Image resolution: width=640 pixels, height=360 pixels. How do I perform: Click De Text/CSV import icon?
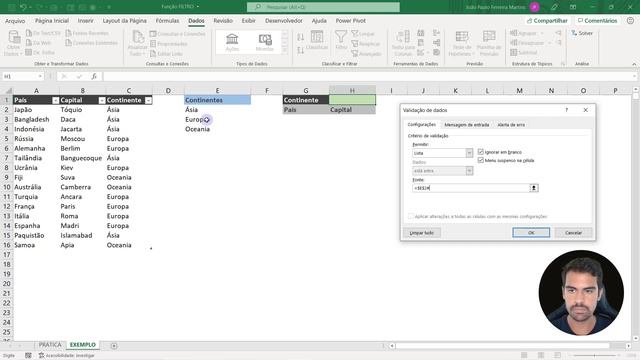tap(43, 33)
